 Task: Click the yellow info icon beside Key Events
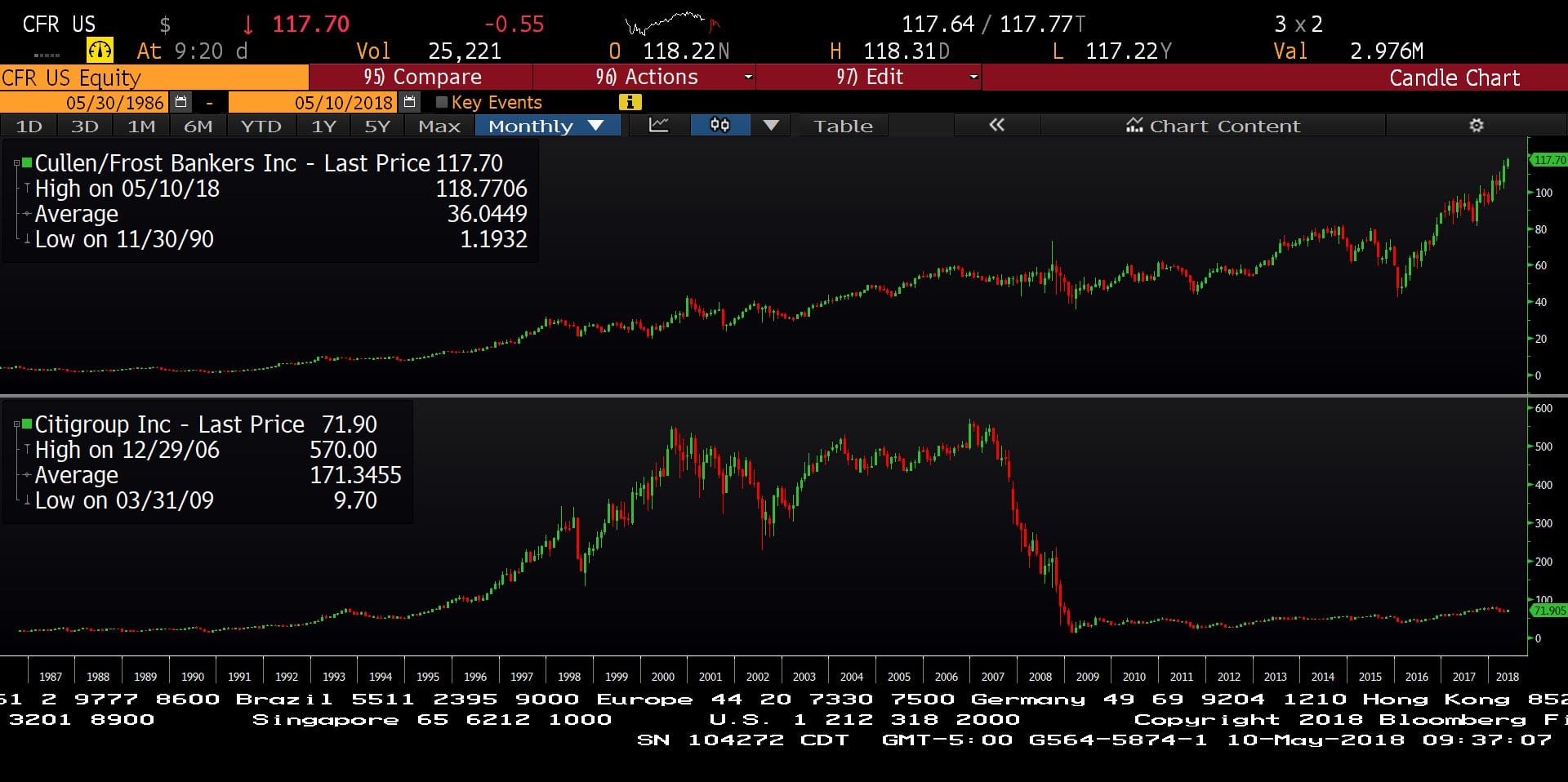tap(630, 102)
